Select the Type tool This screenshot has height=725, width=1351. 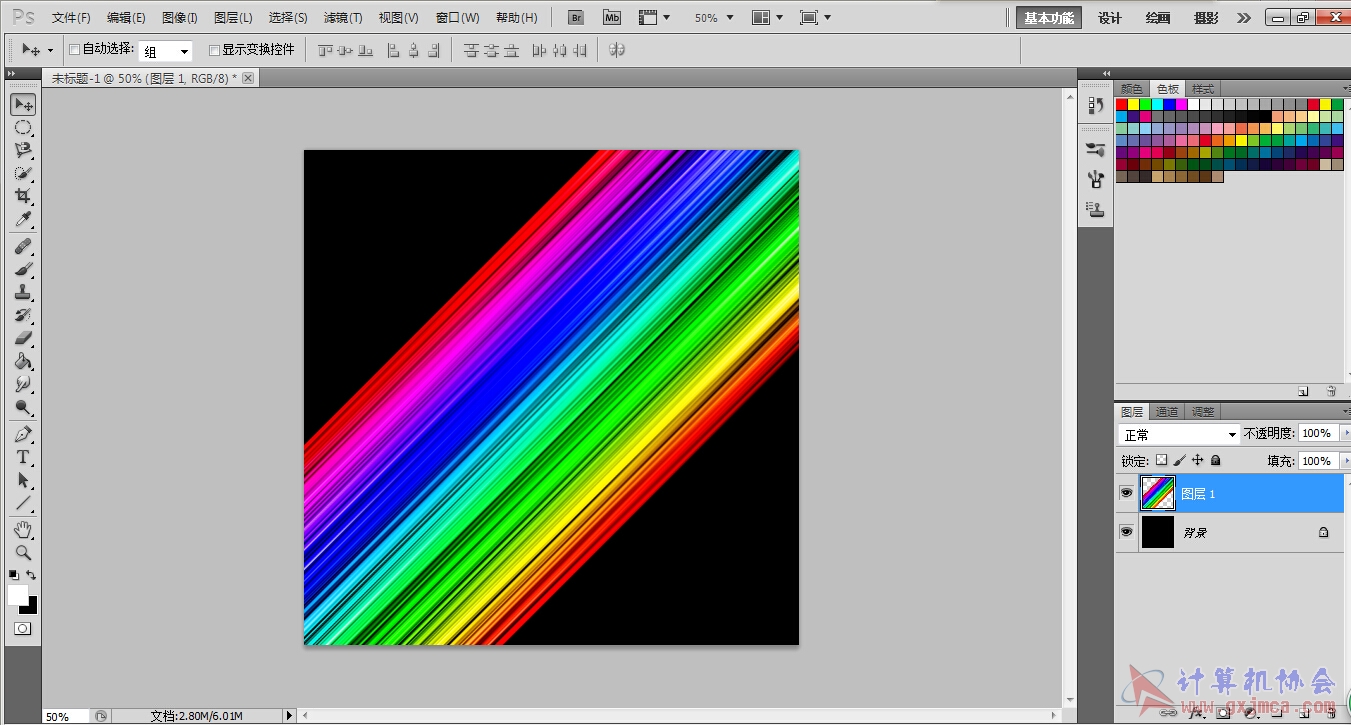[x=23, y=457]
